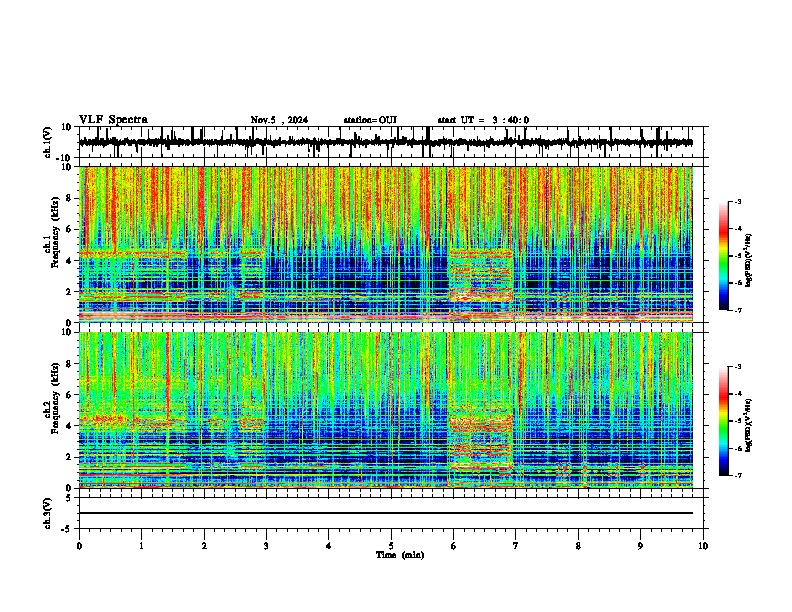The width and height of the screenshot is (792, 612).
Task: Click the 'ch.3(V)' axis label
Action: tap(48, 513)
